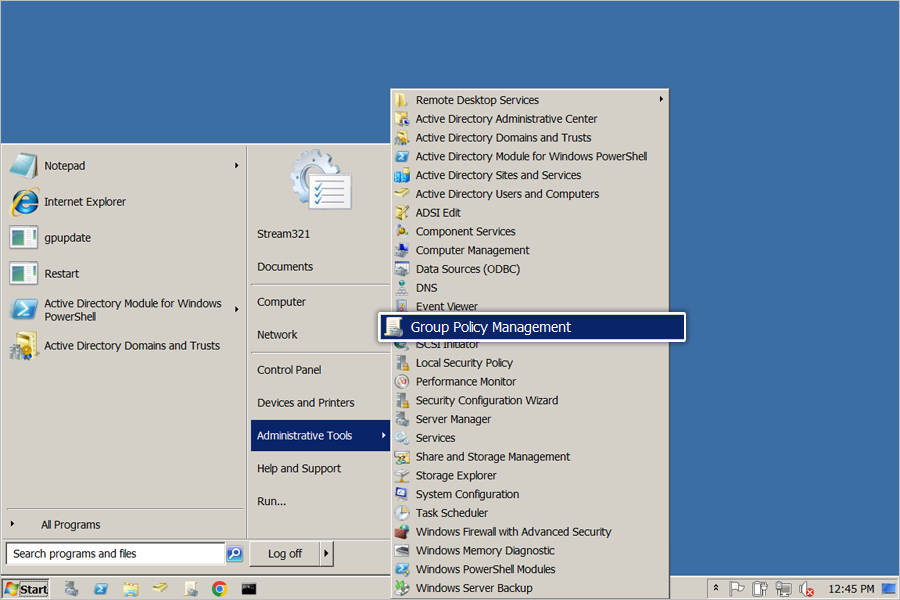Open Windows Explorer from the taskbar
This screenshot has width=900, height=600.
coord(130,589)
